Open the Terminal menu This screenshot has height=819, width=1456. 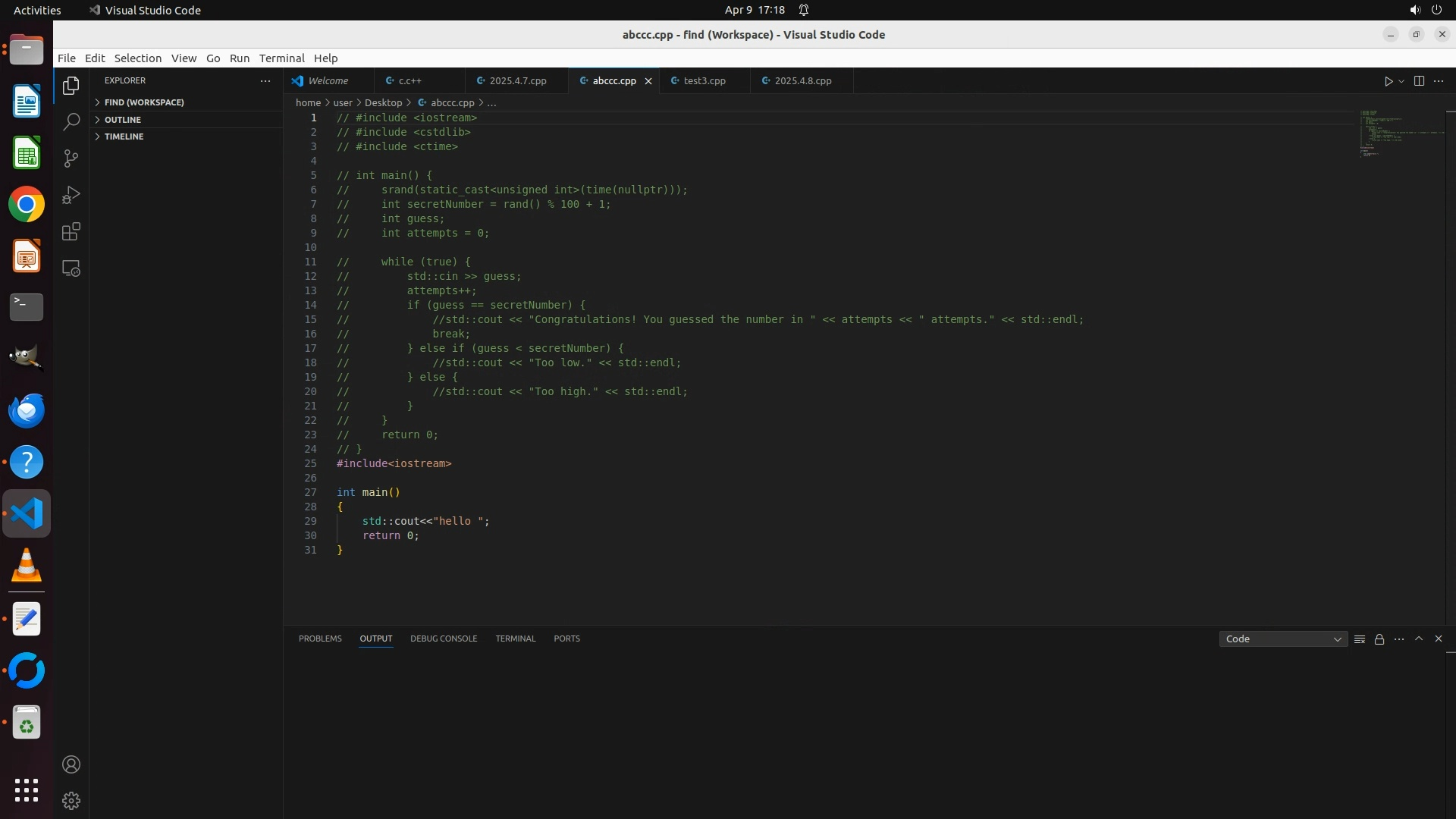pyautogui.click(x=281, y=58)
